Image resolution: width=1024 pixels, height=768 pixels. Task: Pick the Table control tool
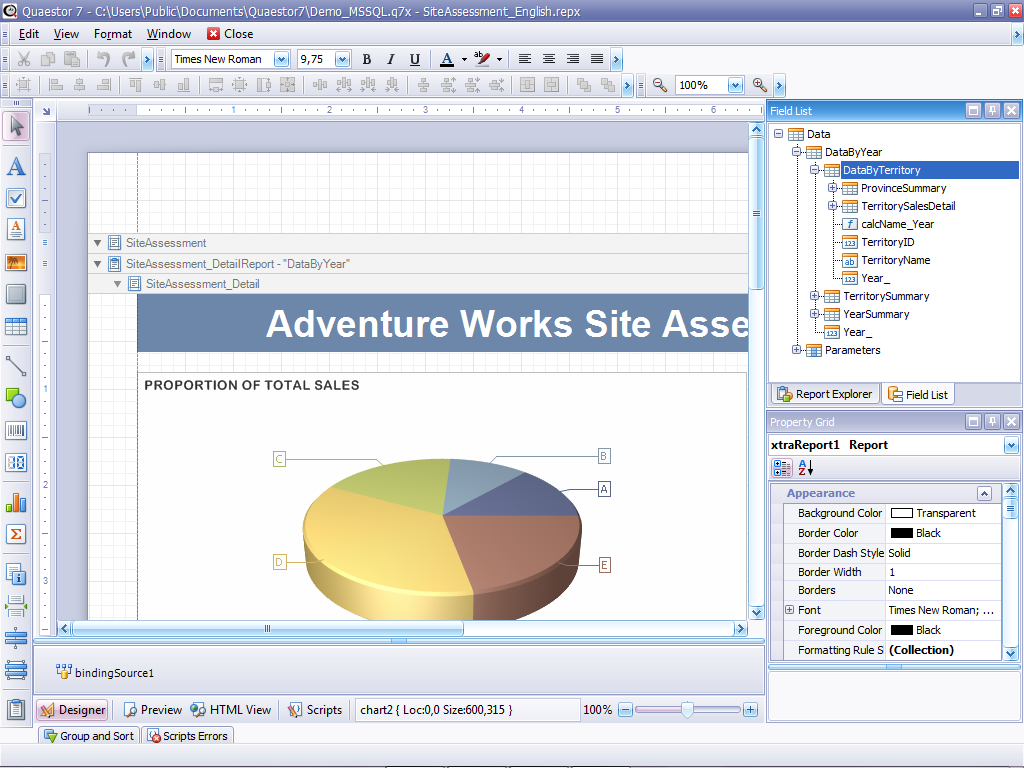click(x=16, y=327)
